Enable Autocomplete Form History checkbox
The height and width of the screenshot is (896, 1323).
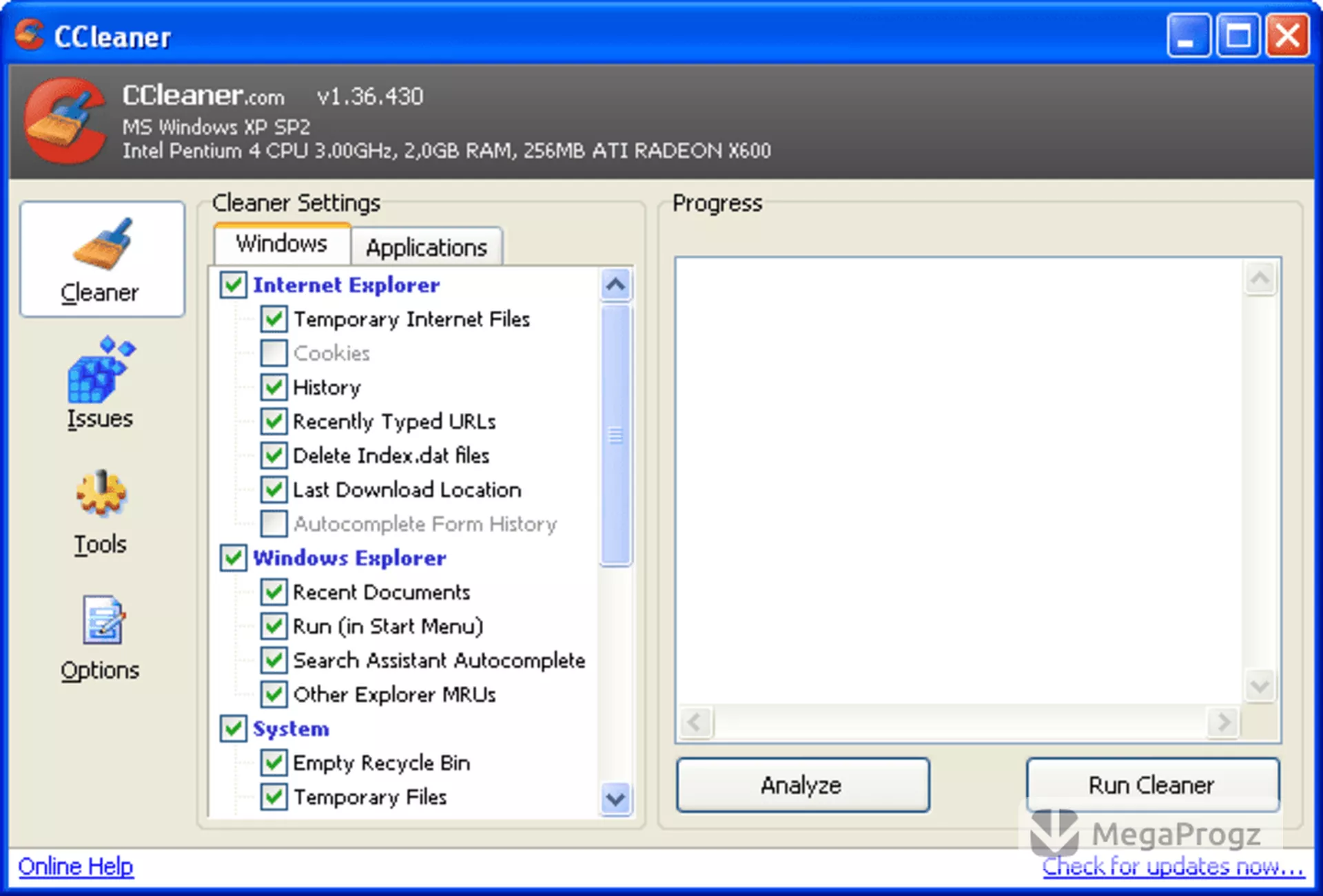tap(274, 523)
